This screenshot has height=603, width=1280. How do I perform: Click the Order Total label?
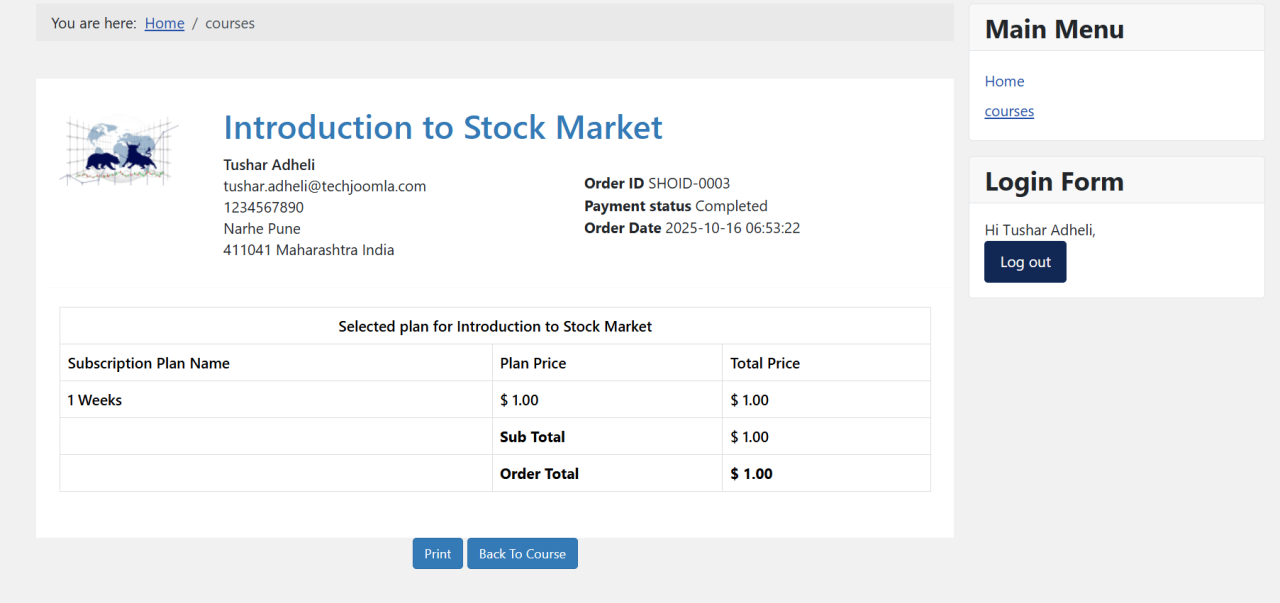[539, 474]
